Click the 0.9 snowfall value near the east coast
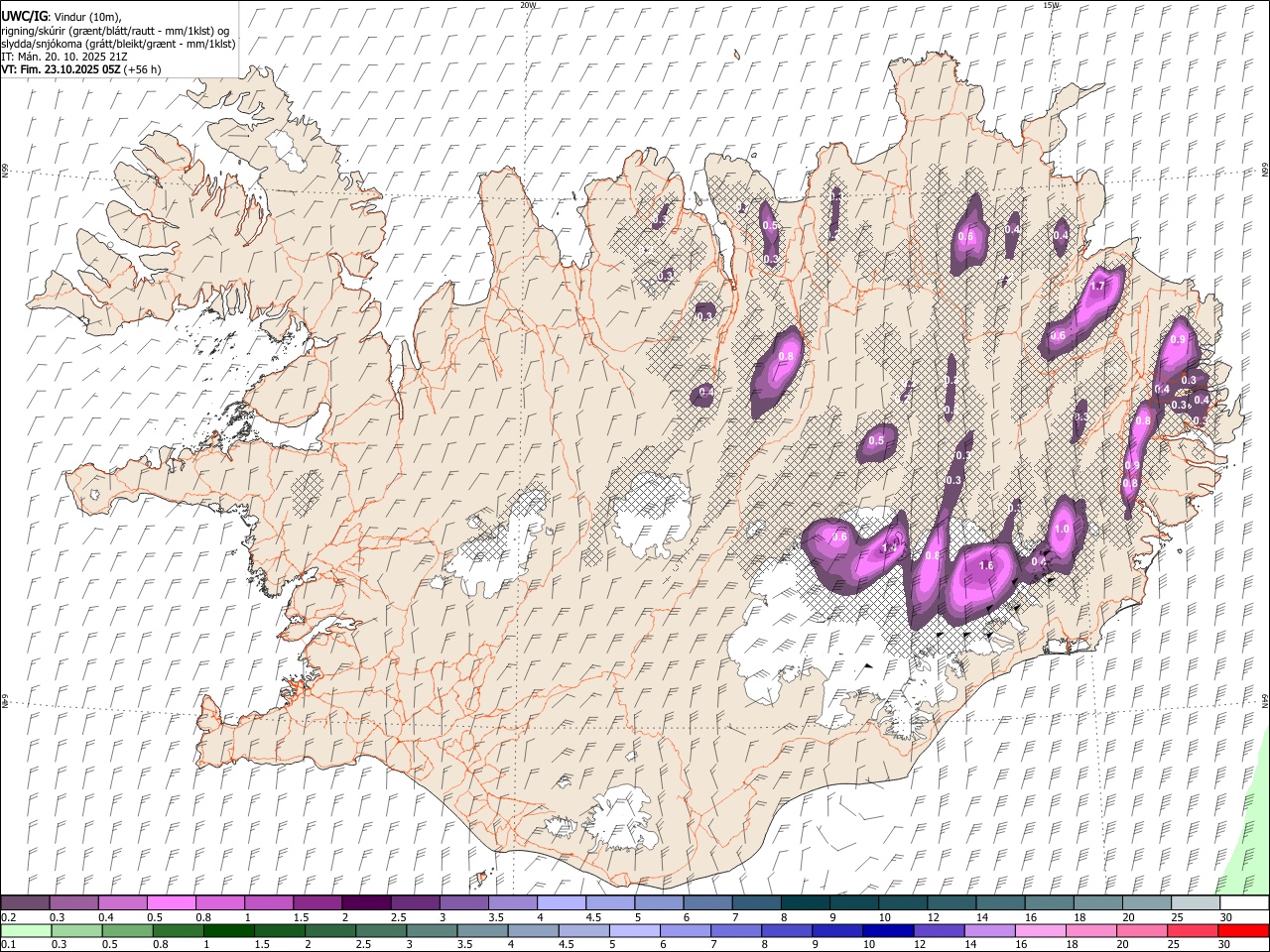 [1178, 339]
